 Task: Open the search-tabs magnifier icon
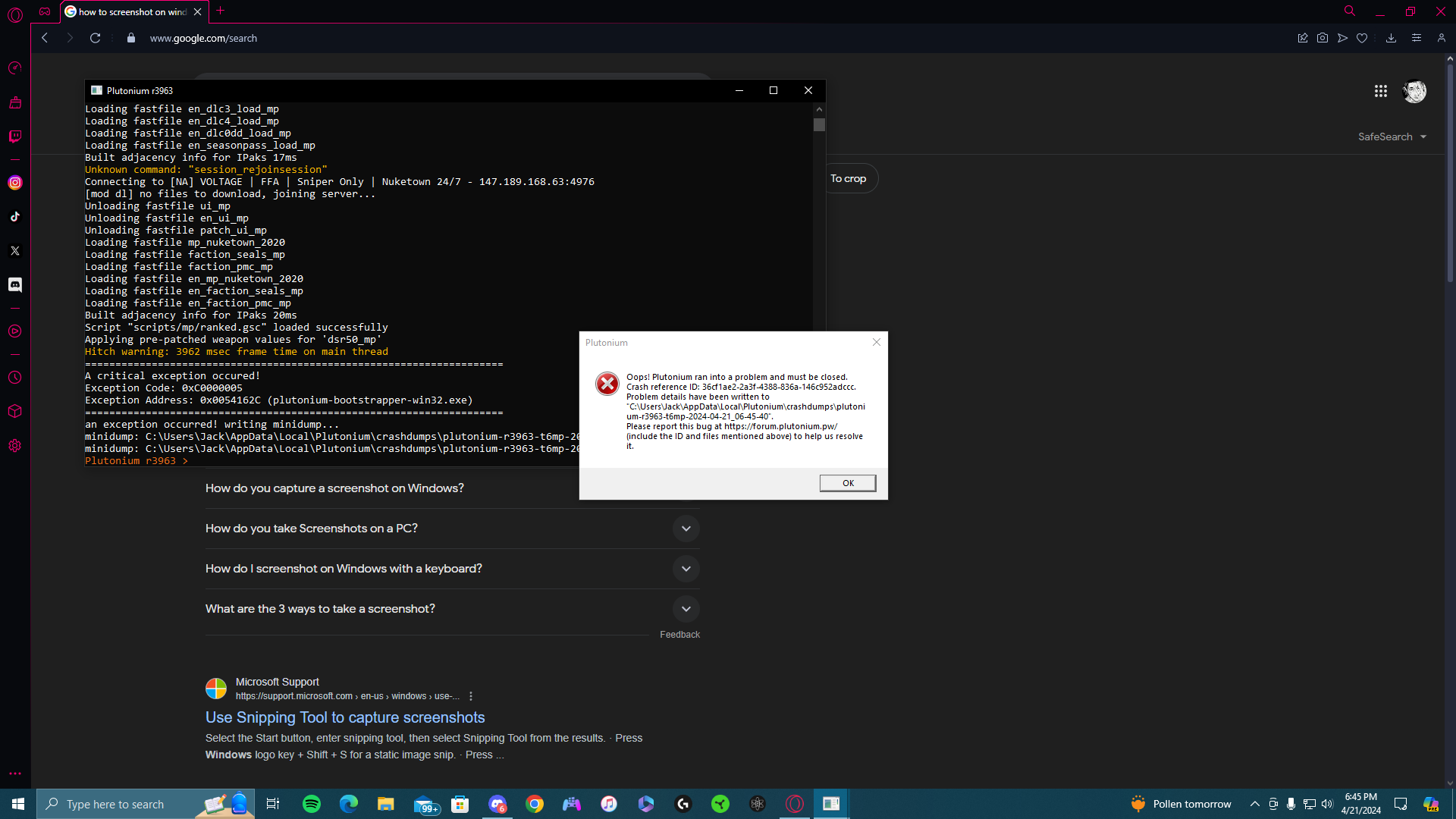coord(1350,11)
